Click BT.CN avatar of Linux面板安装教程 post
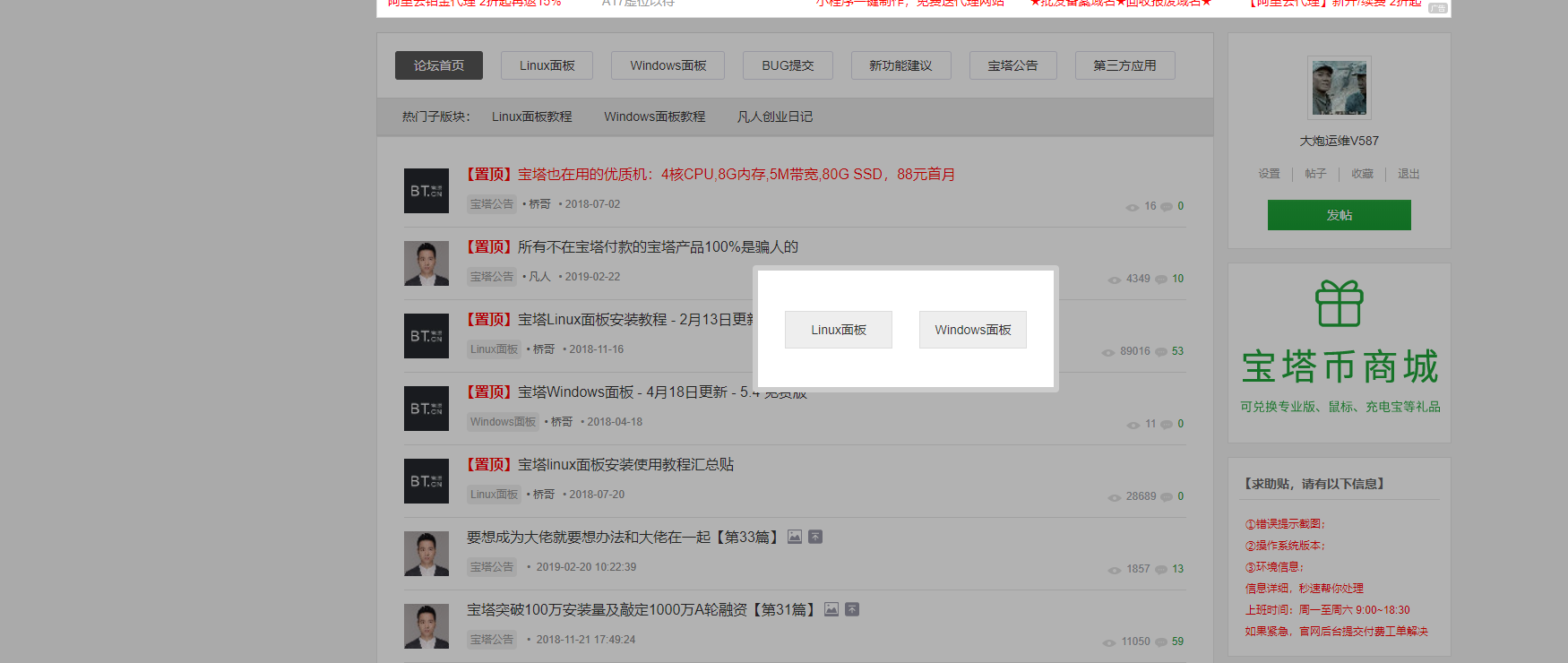 pos(426,336)
